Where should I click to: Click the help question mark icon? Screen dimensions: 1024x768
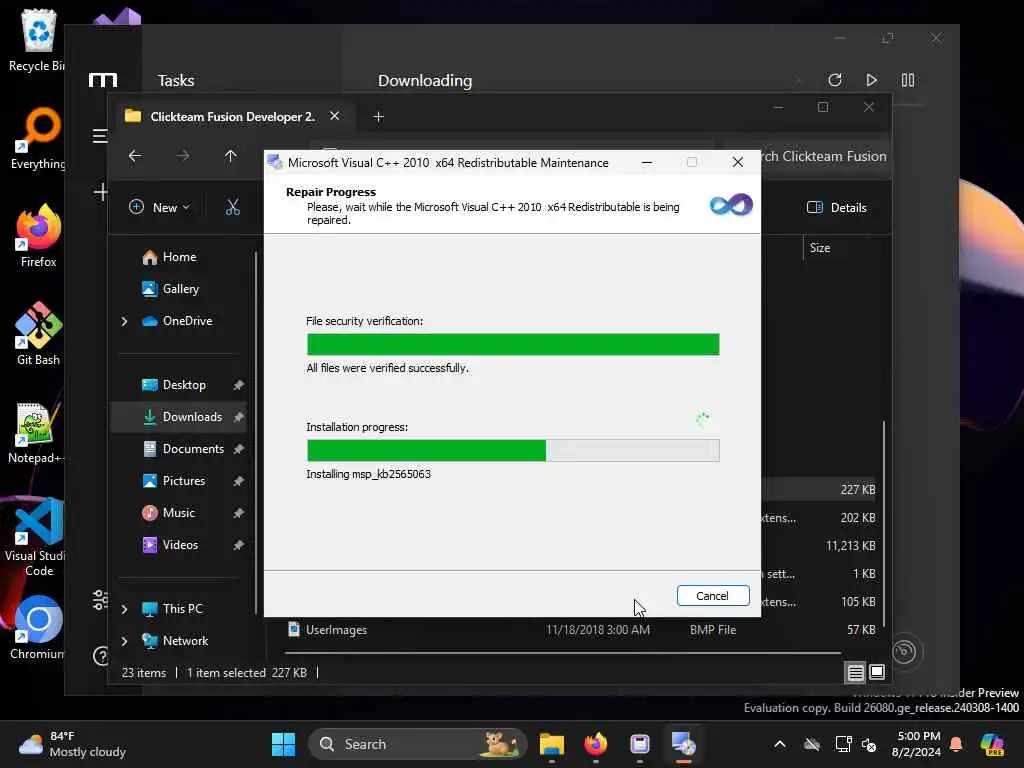(101, 655)
